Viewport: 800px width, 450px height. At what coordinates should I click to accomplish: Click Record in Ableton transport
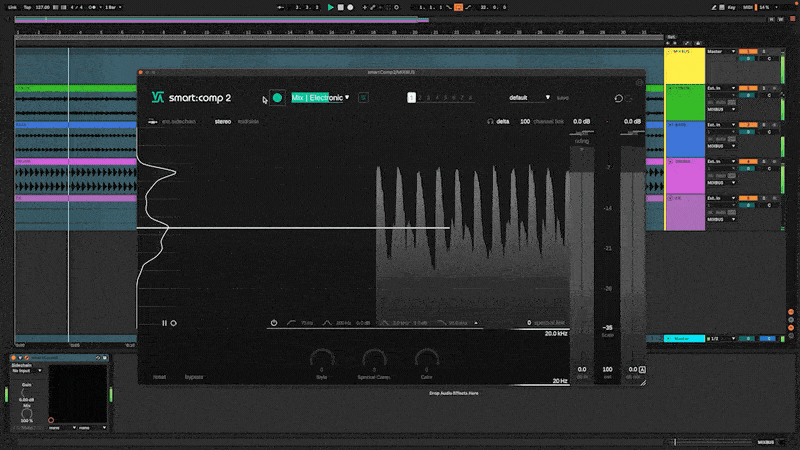350,7
